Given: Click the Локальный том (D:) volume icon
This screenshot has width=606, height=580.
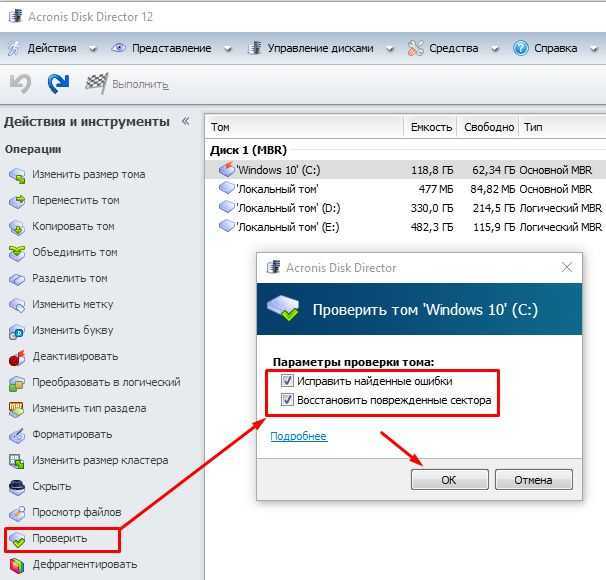Looking at the screenshot, I should click(x=227, y=207).
